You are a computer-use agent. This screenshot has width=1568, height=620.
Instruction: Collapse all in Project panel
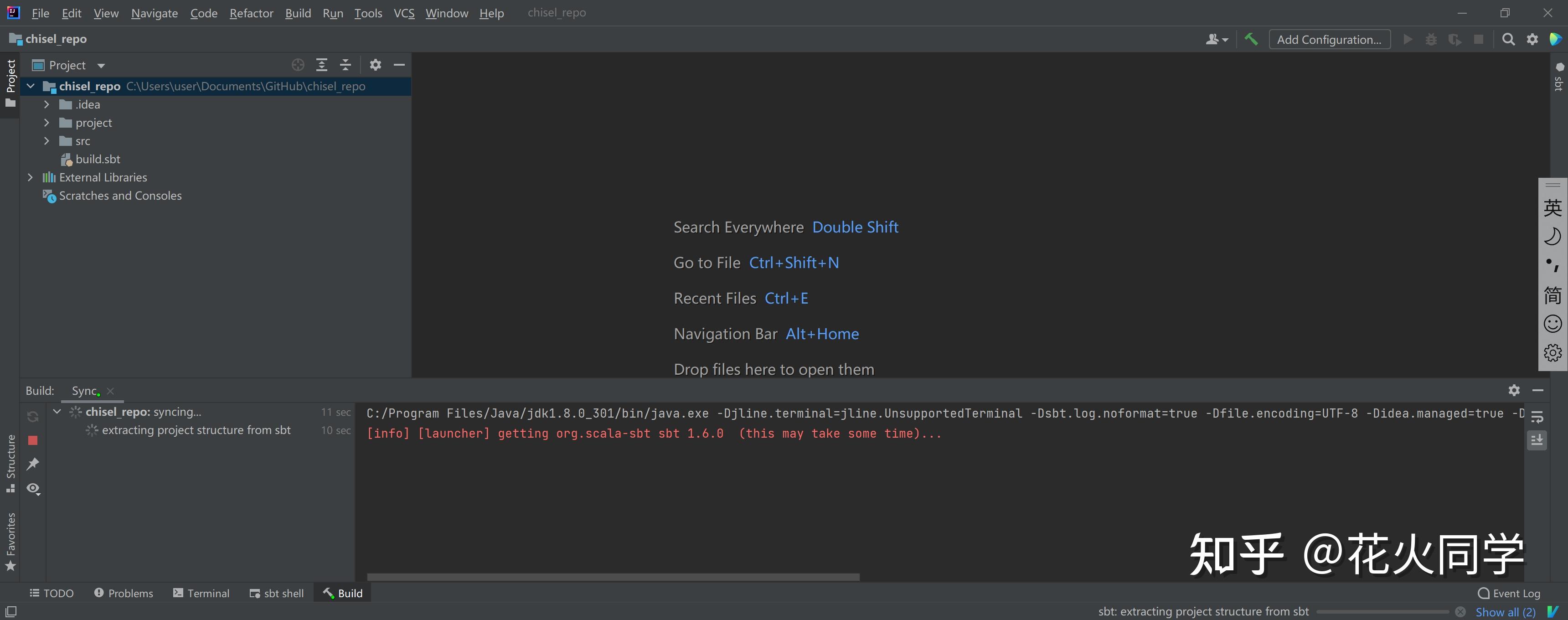tap(345, 65)
